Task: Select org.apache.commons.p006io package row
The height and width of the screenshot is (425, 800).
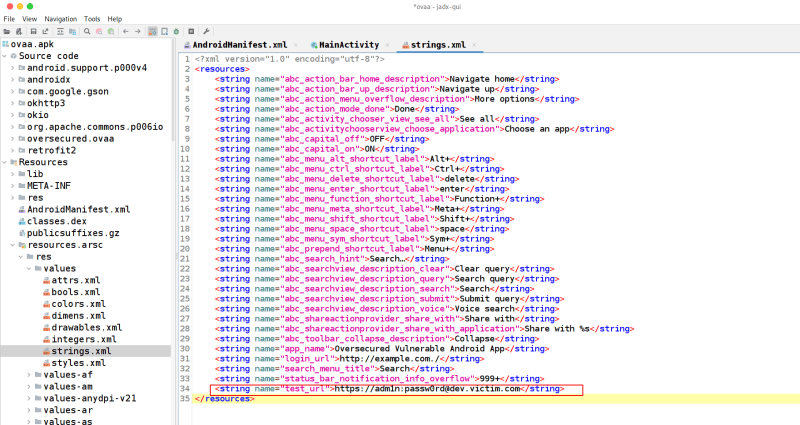Action: (95, 127)
